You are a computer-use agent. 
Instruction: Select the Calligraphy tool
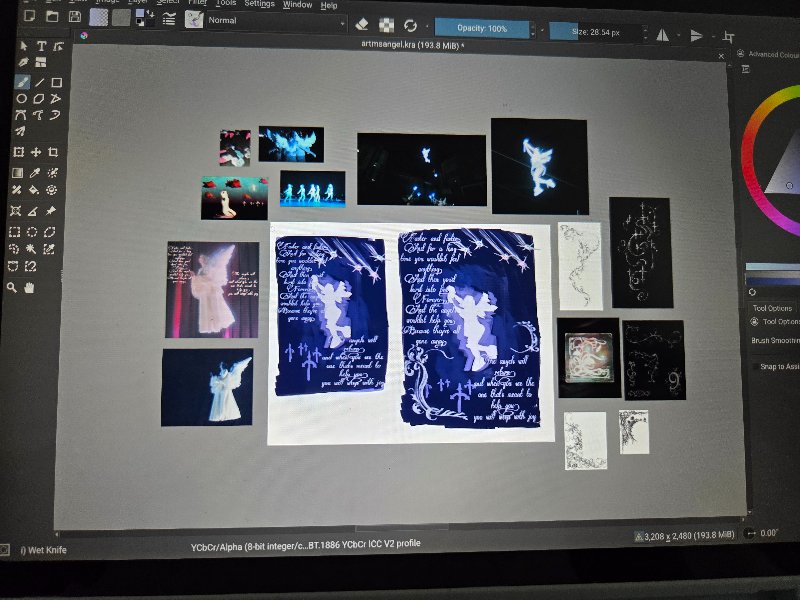pos(23,62)
